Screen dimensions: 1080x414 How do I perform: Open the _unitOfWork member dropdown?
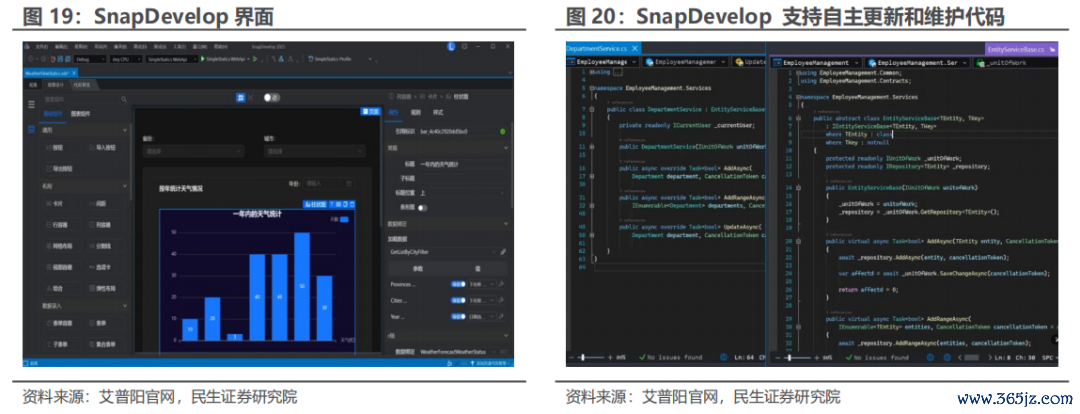coord(1017,62)
